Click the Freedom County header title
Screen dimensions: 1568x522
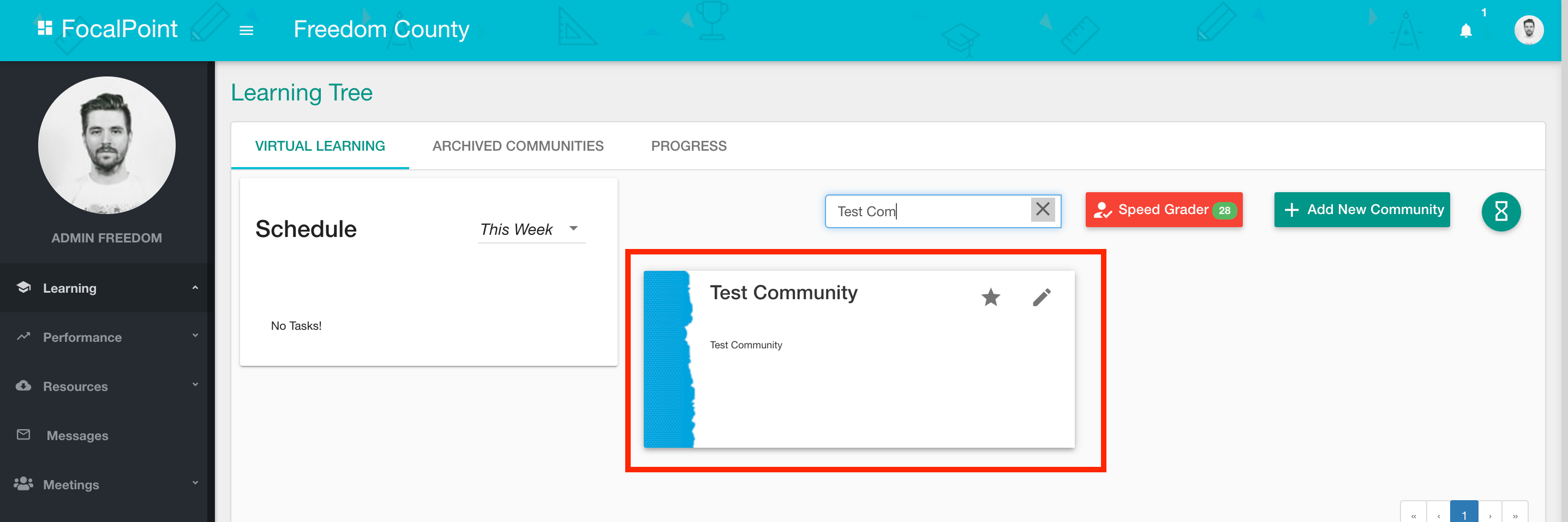click(x=381, y=29)
